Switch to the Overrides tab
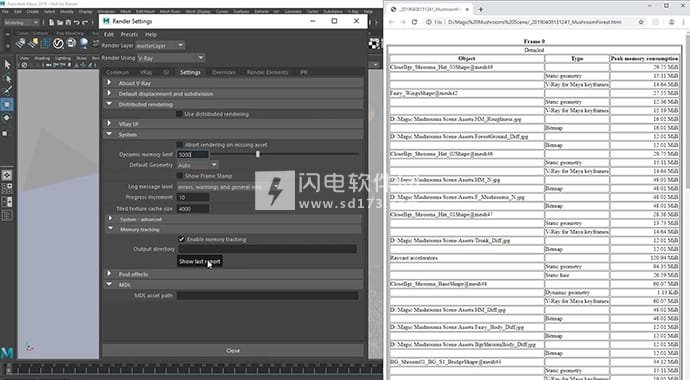Viewport: 690px width, 380px height. [224, 72]
